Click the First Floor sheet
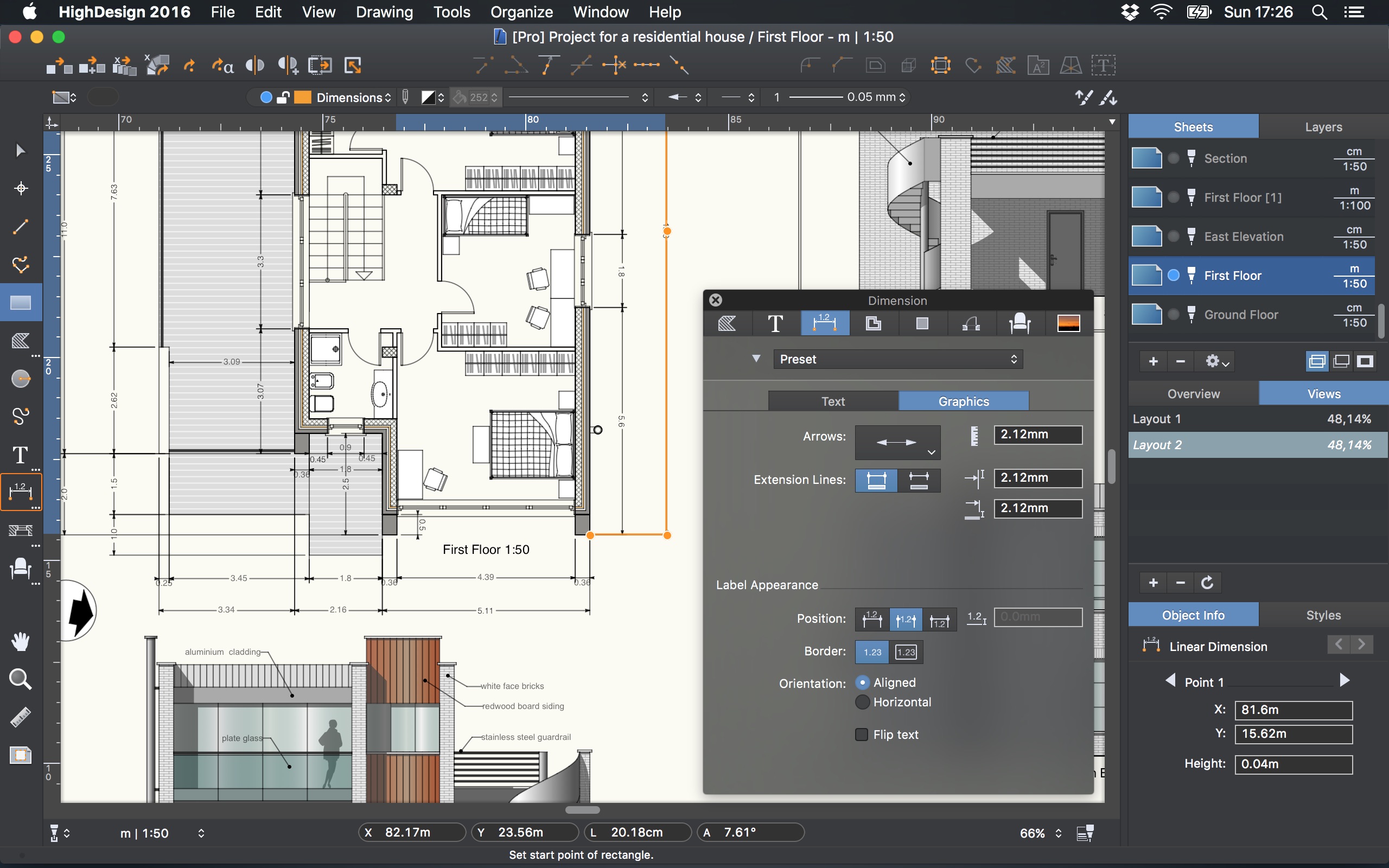This screenshot has height=868, width=1389. pos(1233,274)
